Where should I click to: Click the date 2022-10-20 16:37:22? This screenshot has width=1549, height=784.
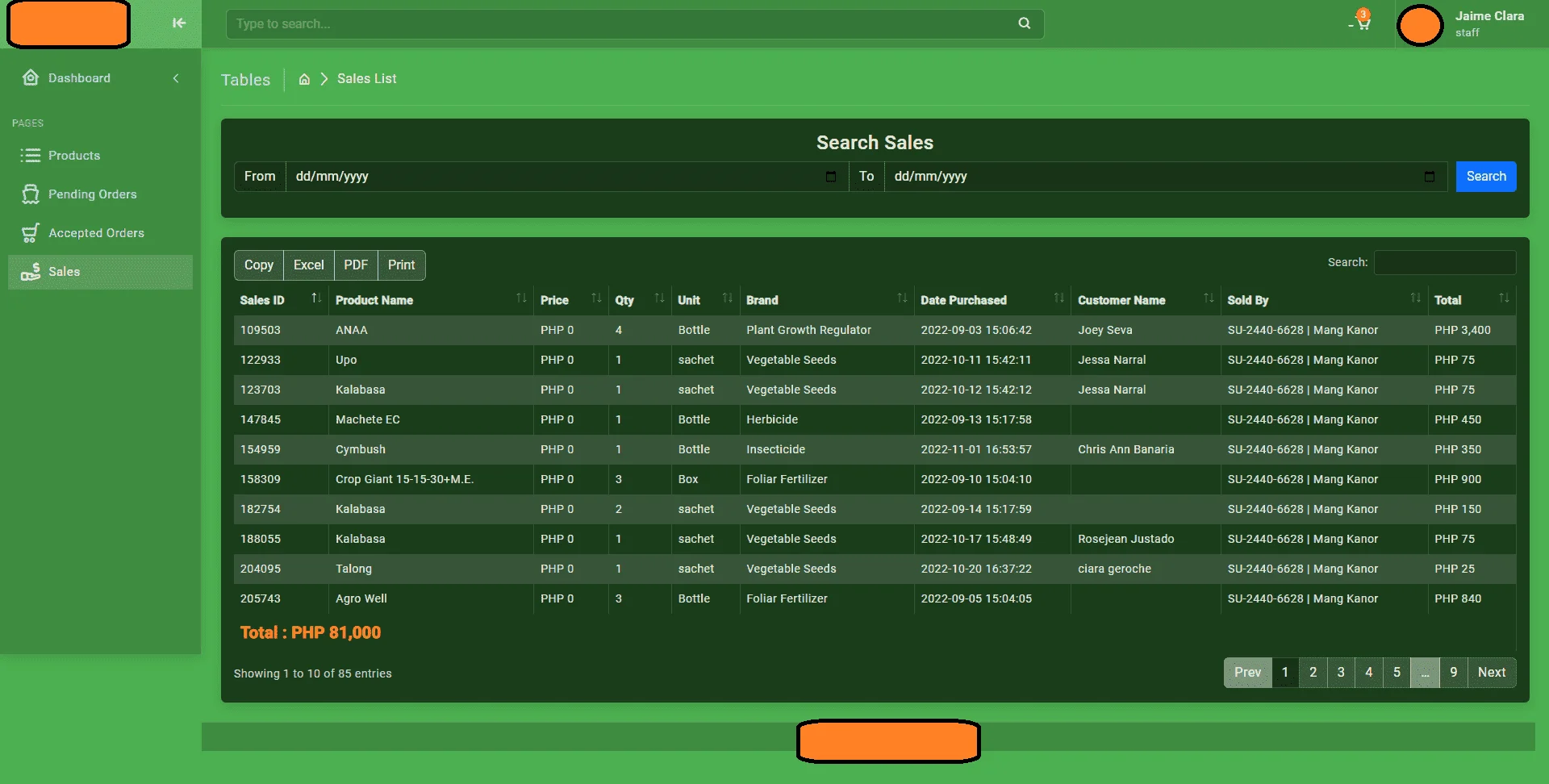point(976,569)
